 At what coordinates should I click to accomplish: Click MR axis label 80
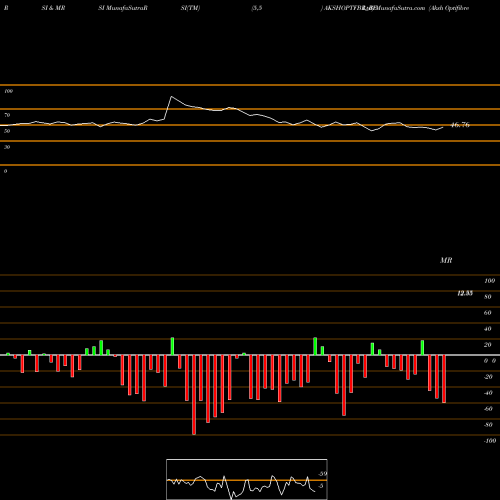488,297
